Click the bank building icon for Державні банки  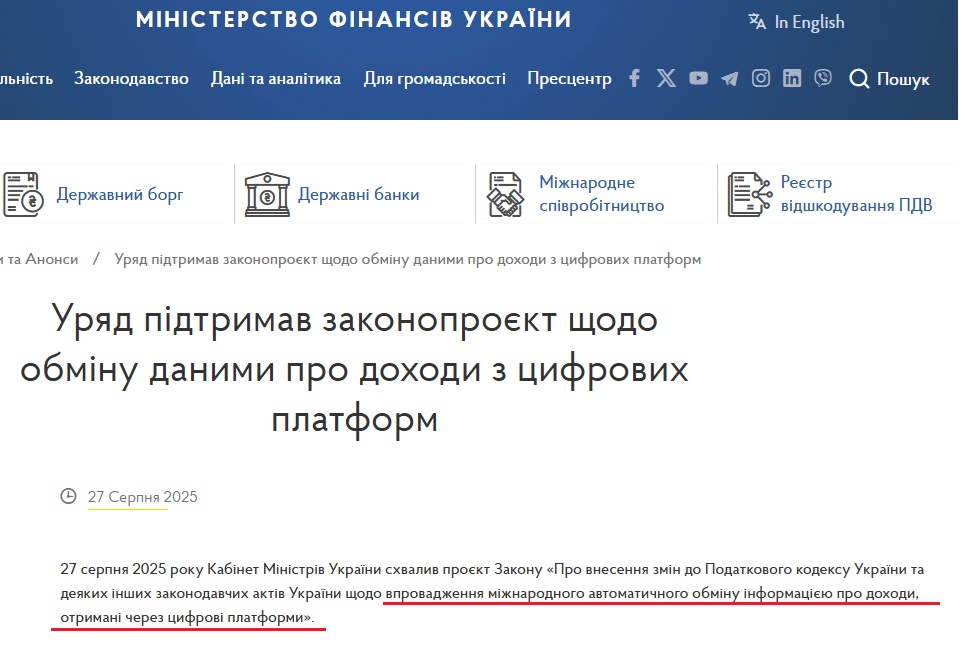pyautogui.click(x=265, y=193)
